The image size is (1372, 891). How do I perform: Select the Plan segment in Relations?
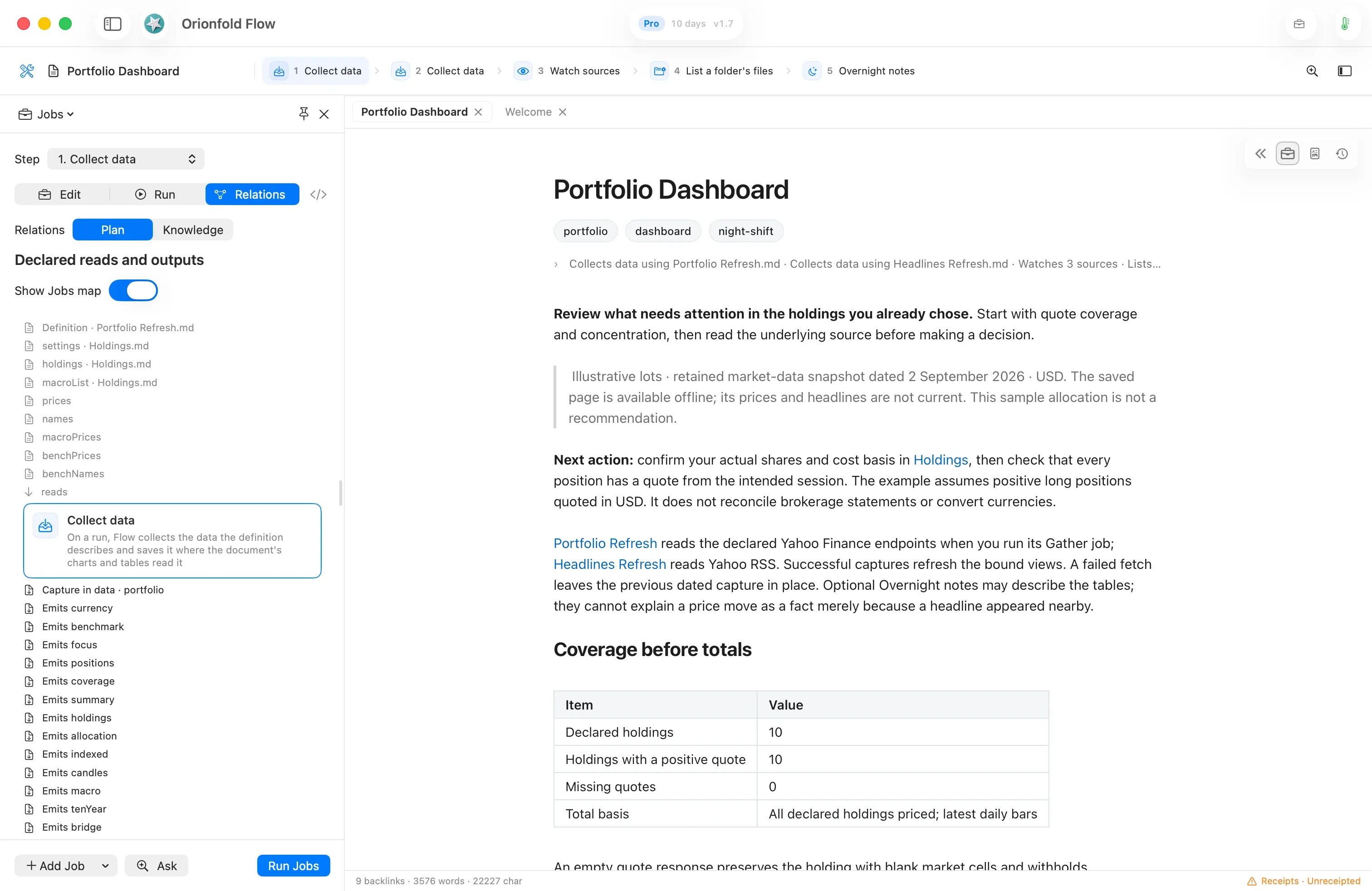click(113, 230)
